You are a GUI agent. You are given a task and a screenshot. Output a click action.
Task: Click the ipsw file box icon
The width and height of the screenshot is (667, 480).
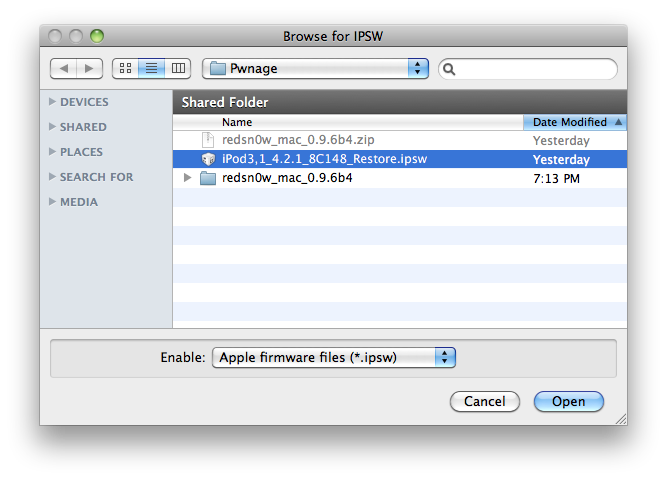[208, 159]
